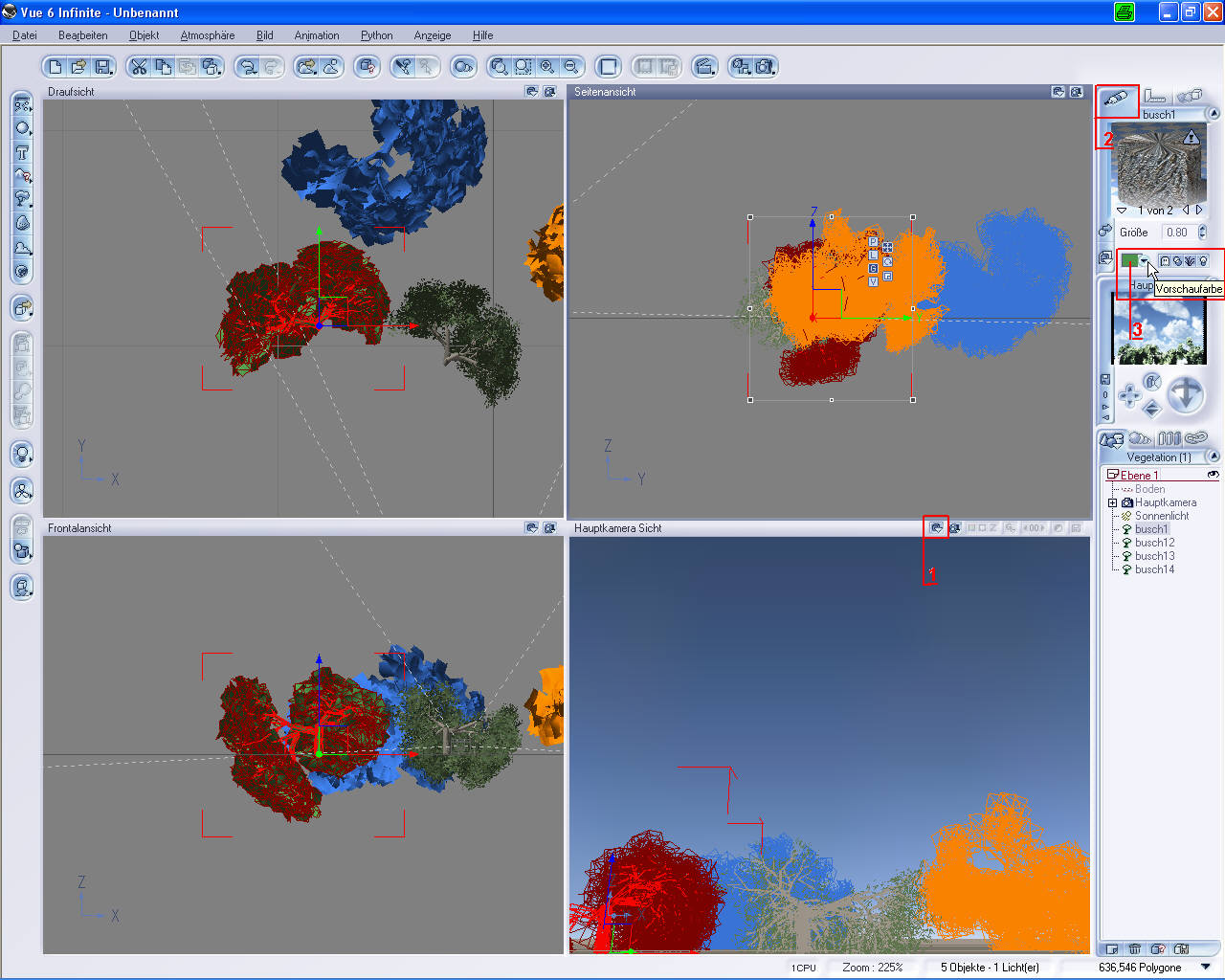
Task: Click the render camera toolbar icon
Action: tap(765, 67)
